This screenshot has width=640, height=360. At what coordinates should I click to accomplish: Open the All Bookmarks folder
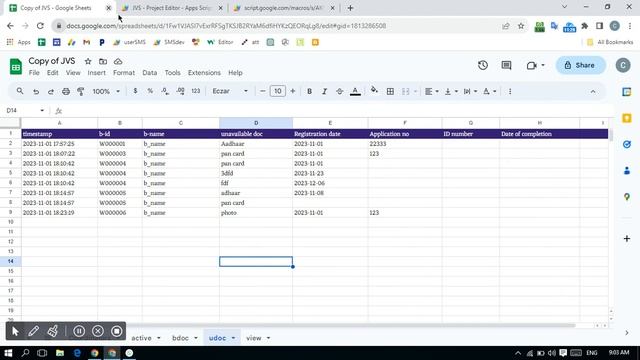coord(610,42)
